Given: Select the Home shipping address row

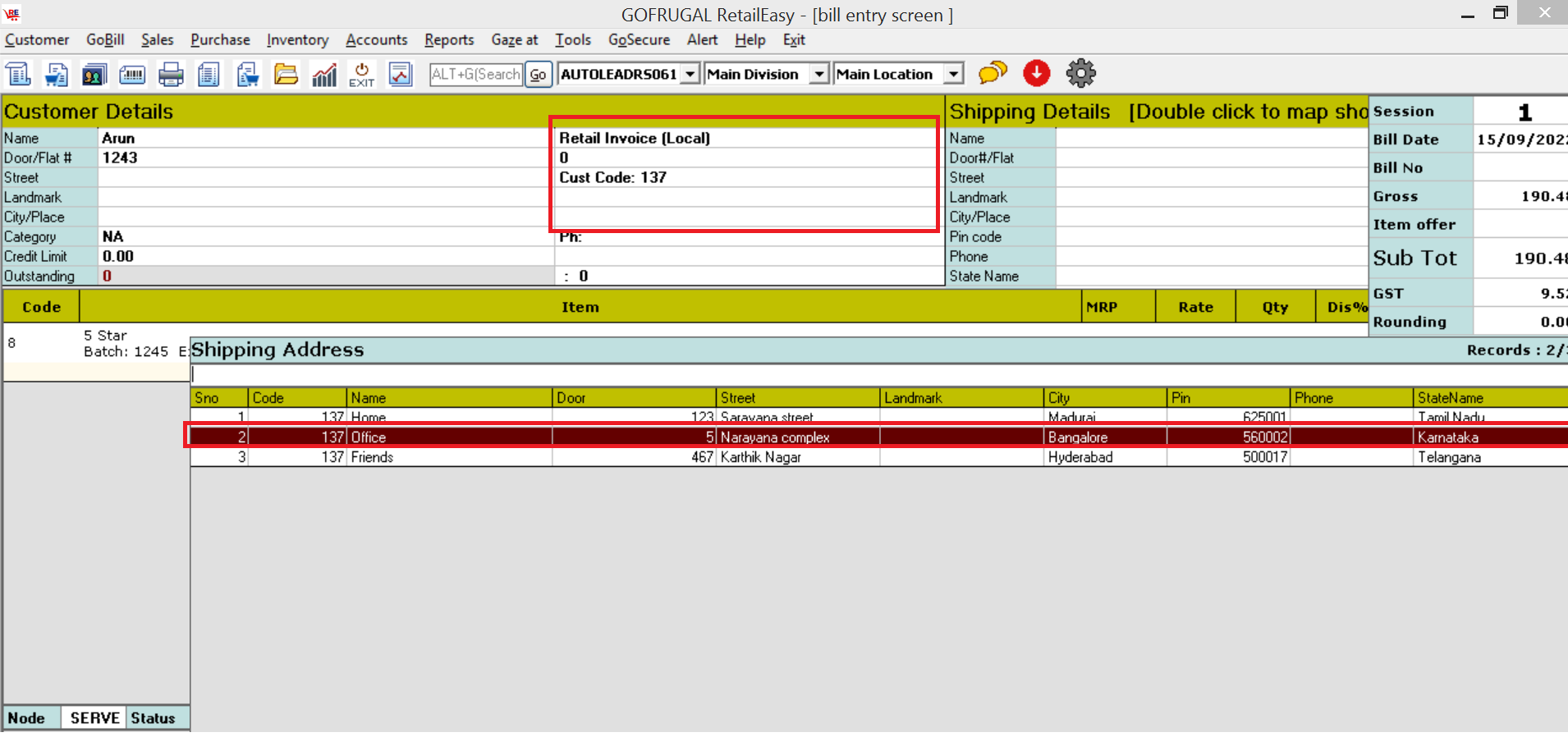Looking at the screenshot, I should click(x=879, y=417).
